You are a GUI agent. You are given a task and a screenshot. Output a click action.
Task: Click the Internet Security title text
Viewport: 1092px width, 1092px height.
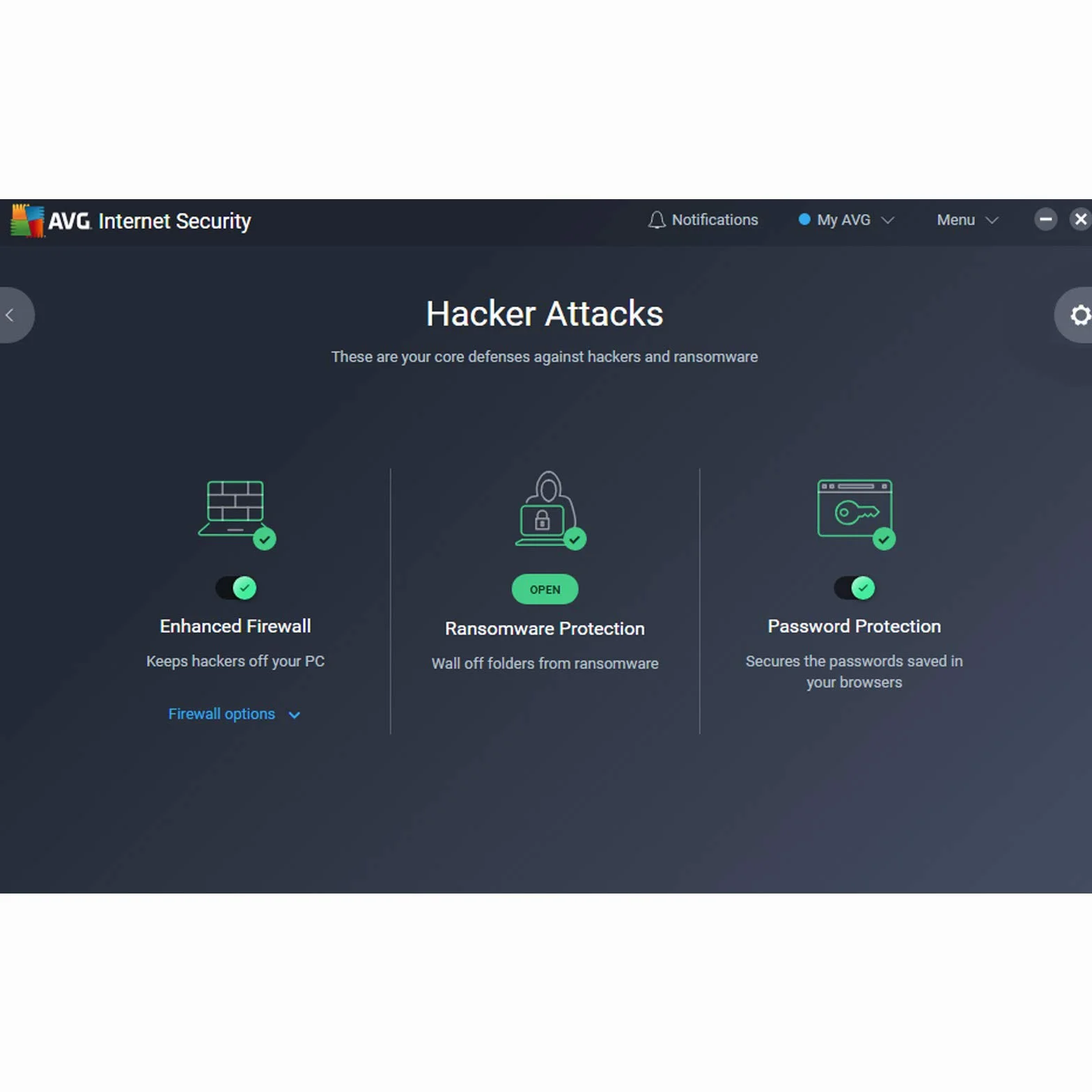point(175,221)
